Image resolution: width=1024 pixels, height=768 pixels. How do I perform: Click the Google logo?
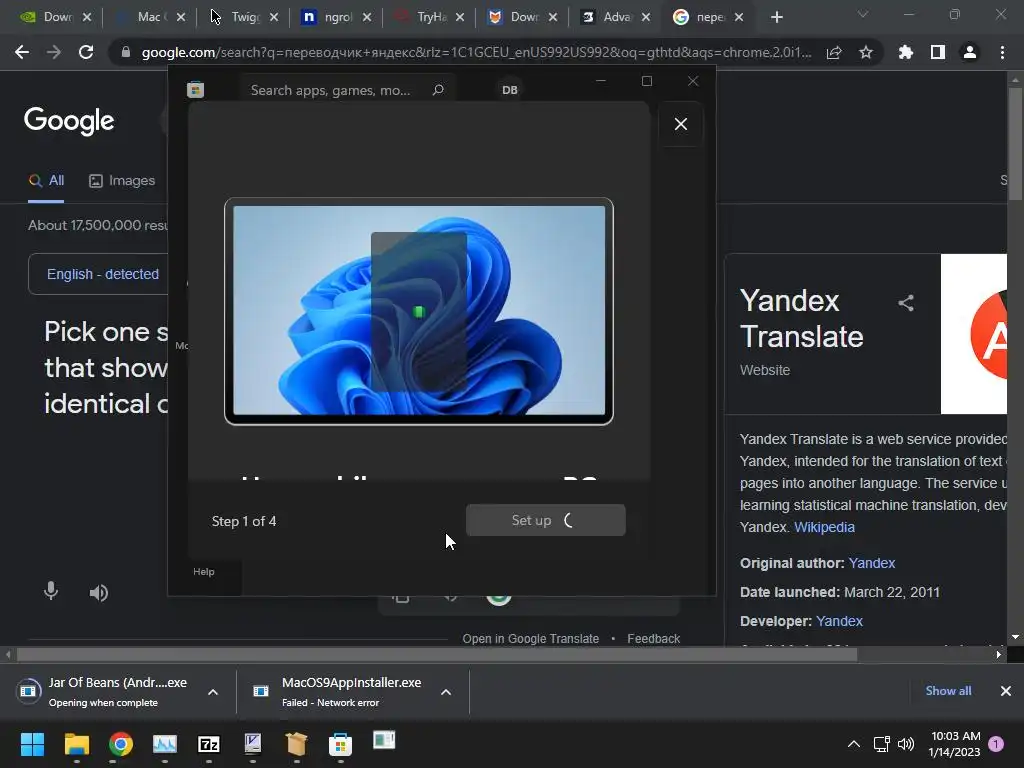click(69, 121)
